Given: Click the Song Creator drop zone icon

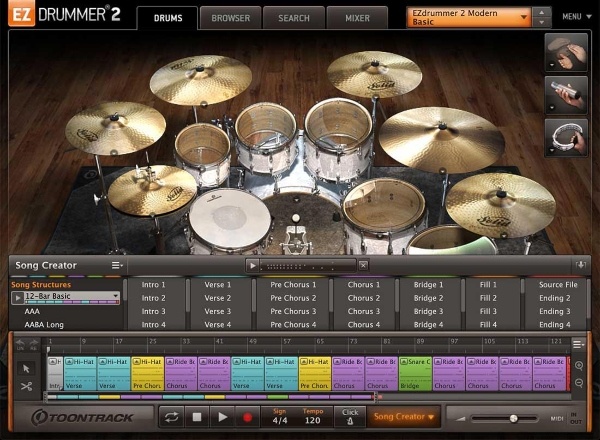Looking at the screenshot, I should (580, 265).
